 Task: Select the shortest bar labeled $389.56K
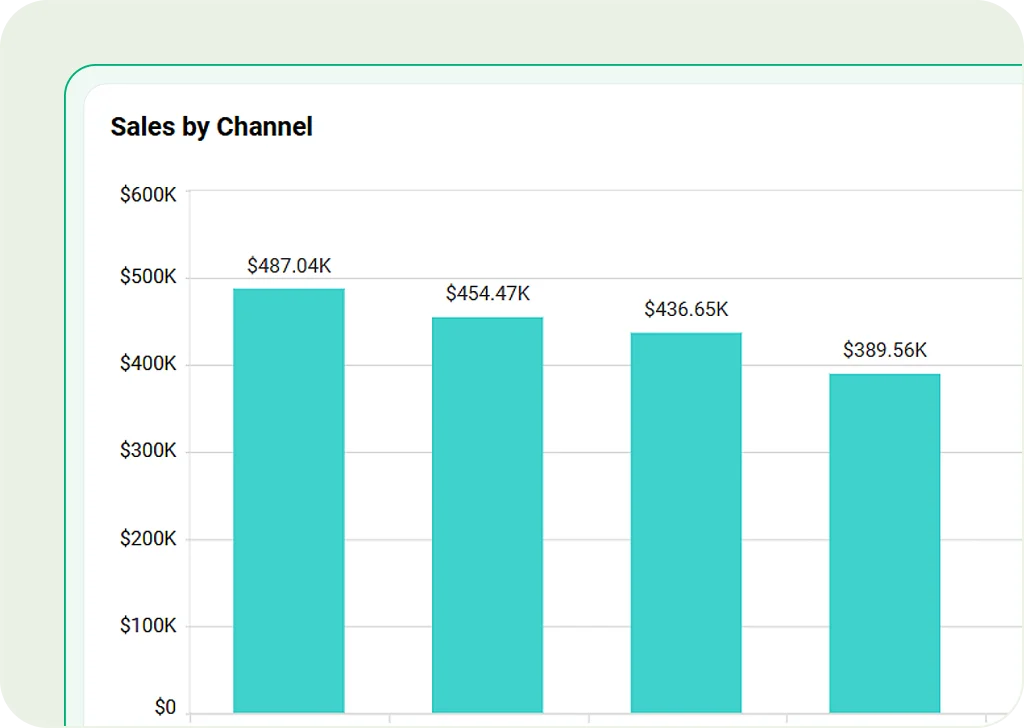pyautogui.click(x=884, y=543)
